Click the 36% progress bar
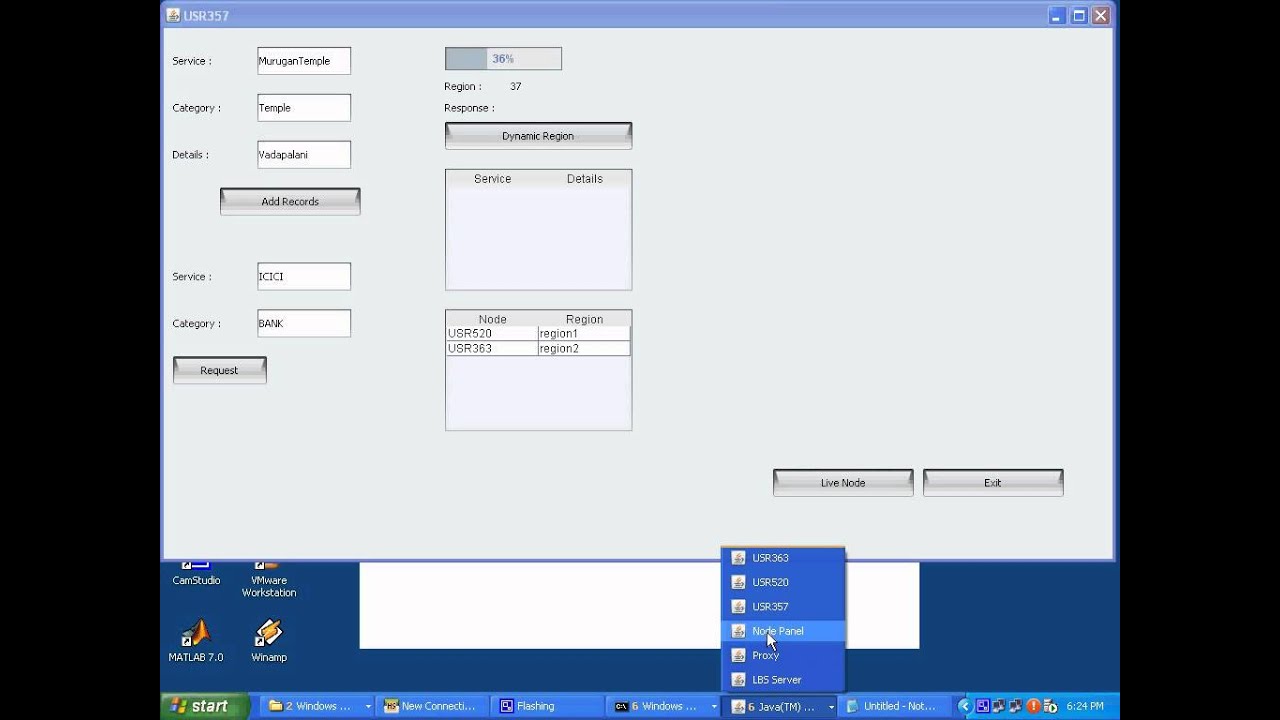This screenshot has width=1280, height=720. [x=503, y=59]
